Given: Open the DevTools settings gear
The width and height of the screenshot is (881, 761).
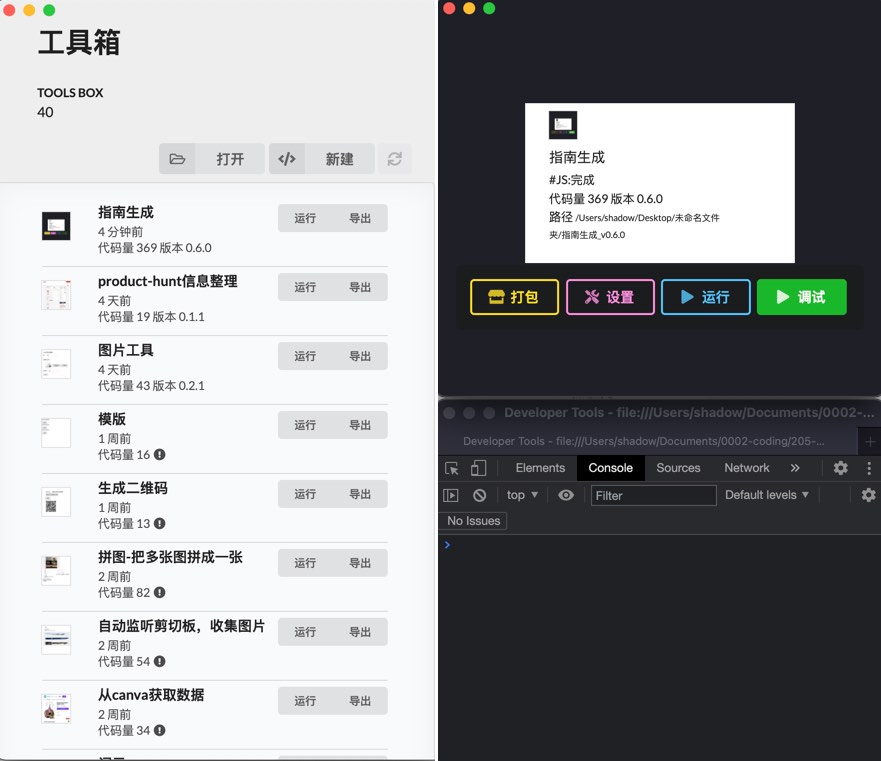Looking at the screenshot, I should click(839, 467).
